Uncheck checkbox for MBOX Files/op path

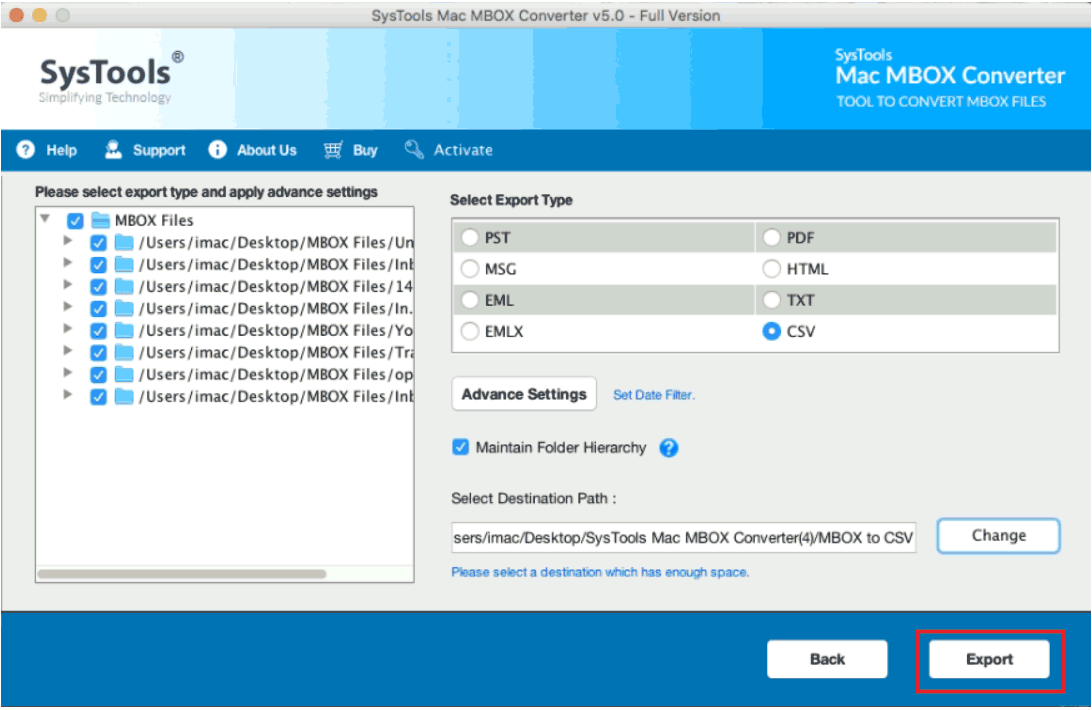click(x=98, y=375)
